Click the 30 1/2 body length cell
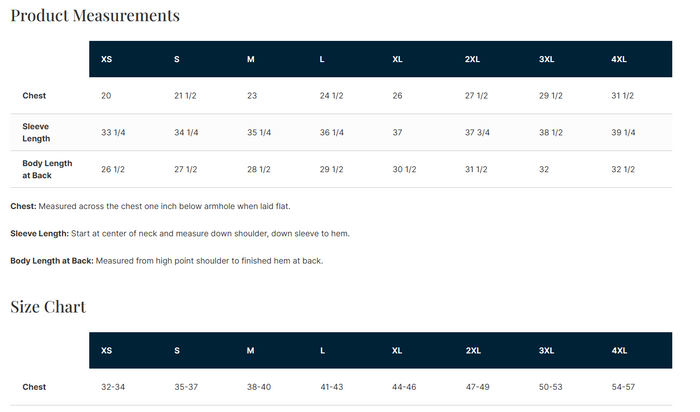The width and height of the screenshot is (700, 412). click(x=404, y=170)
